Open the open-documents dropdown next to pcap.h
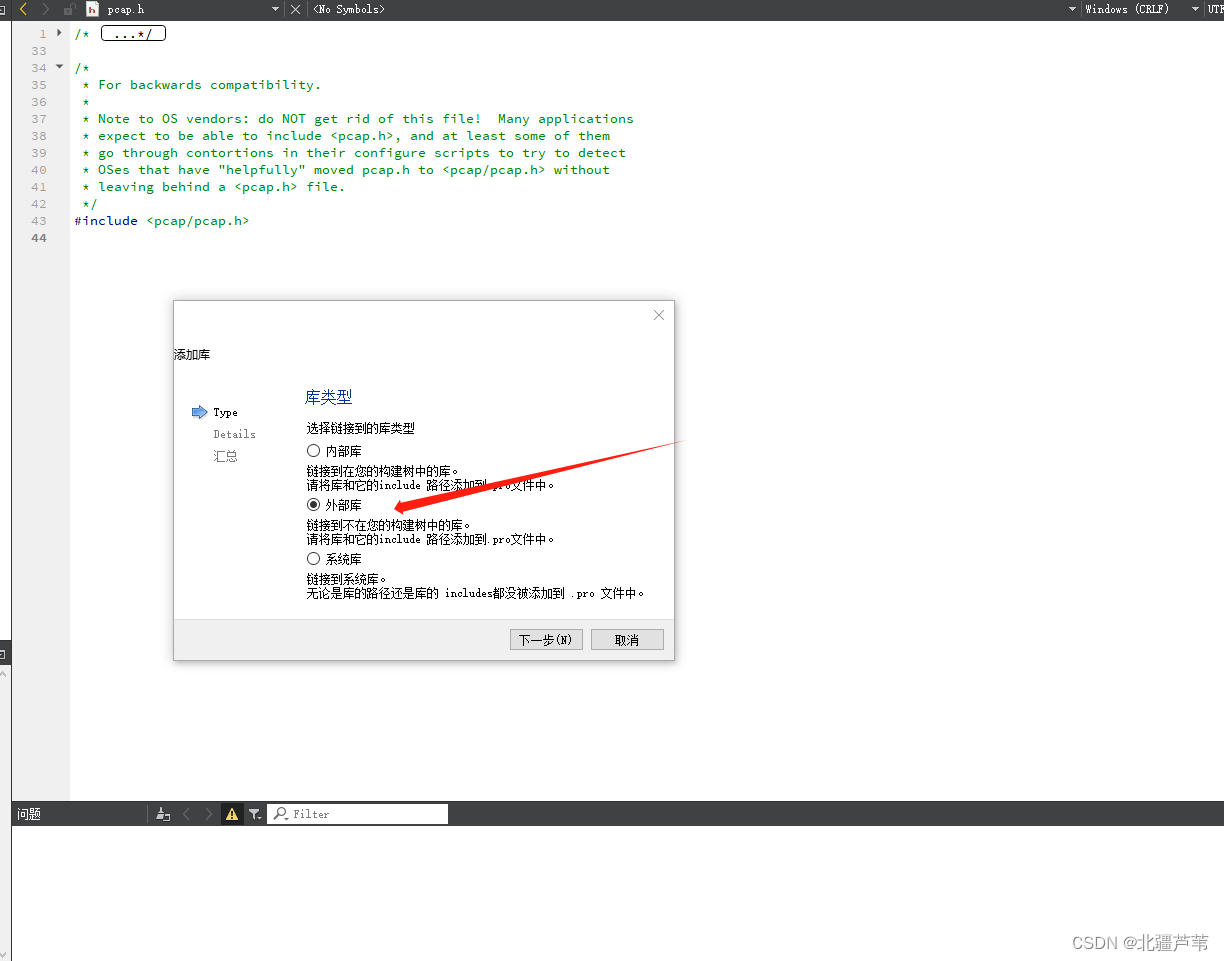This screenshot has height=961, width=1224. [274, 9]
